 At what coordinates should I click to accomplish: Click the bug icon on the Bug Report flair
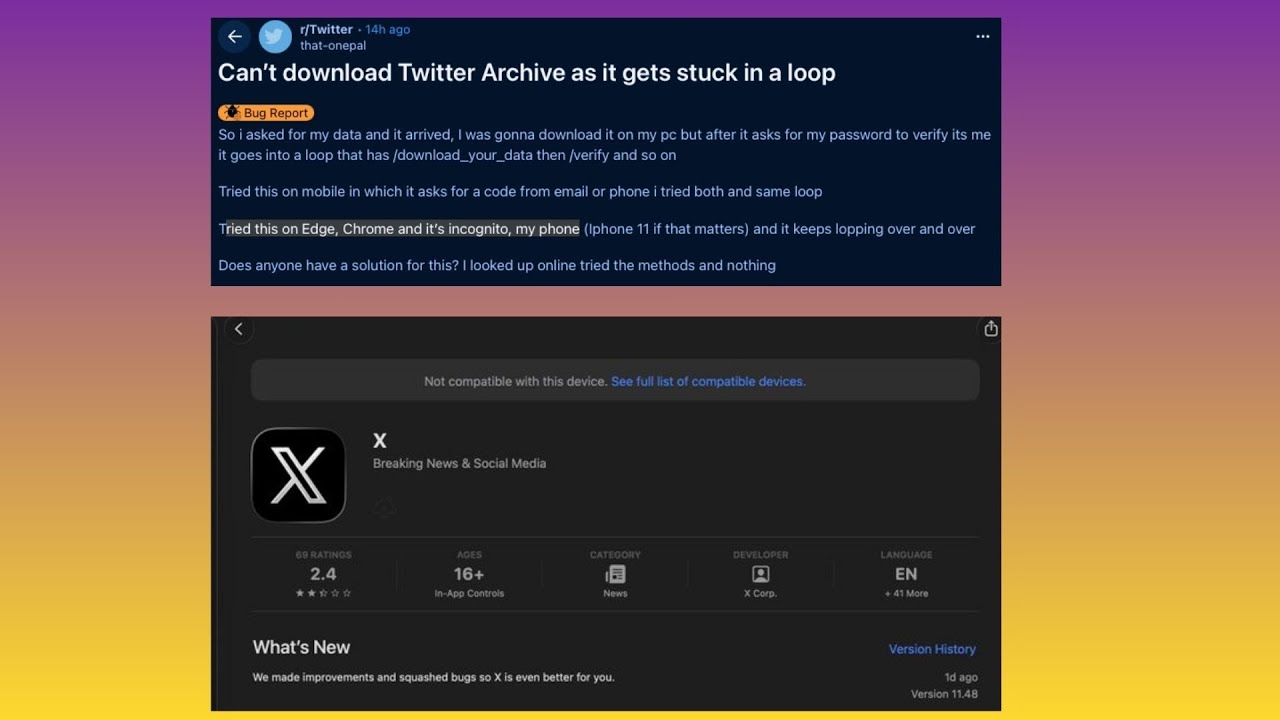click(x=232, y=113)
